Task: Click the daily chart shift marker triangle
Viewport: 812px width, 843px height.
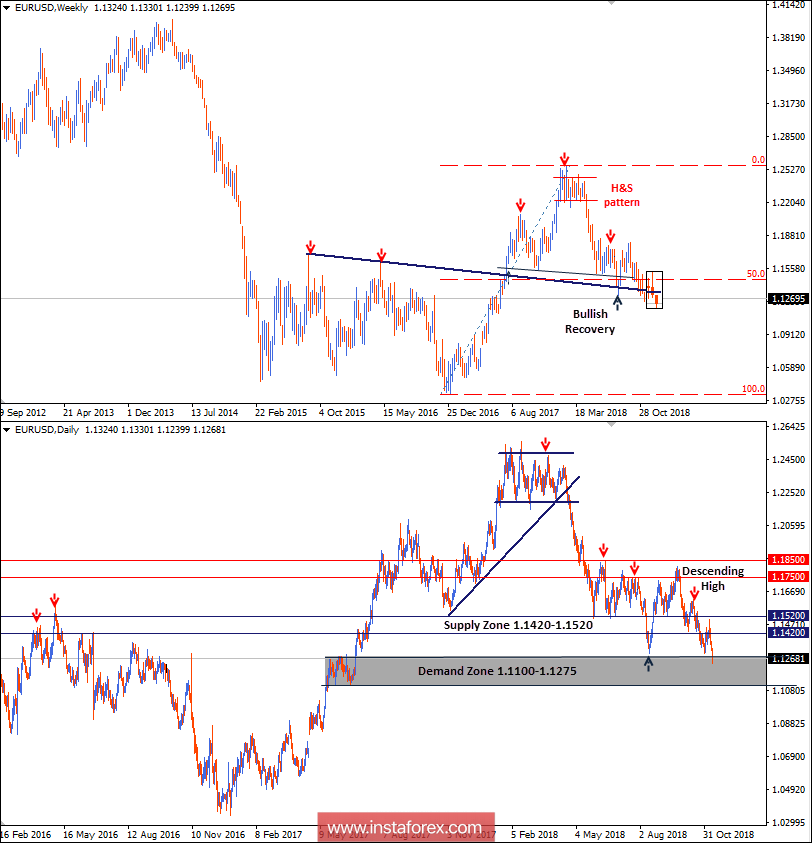Action: click(x=611, y=425)
